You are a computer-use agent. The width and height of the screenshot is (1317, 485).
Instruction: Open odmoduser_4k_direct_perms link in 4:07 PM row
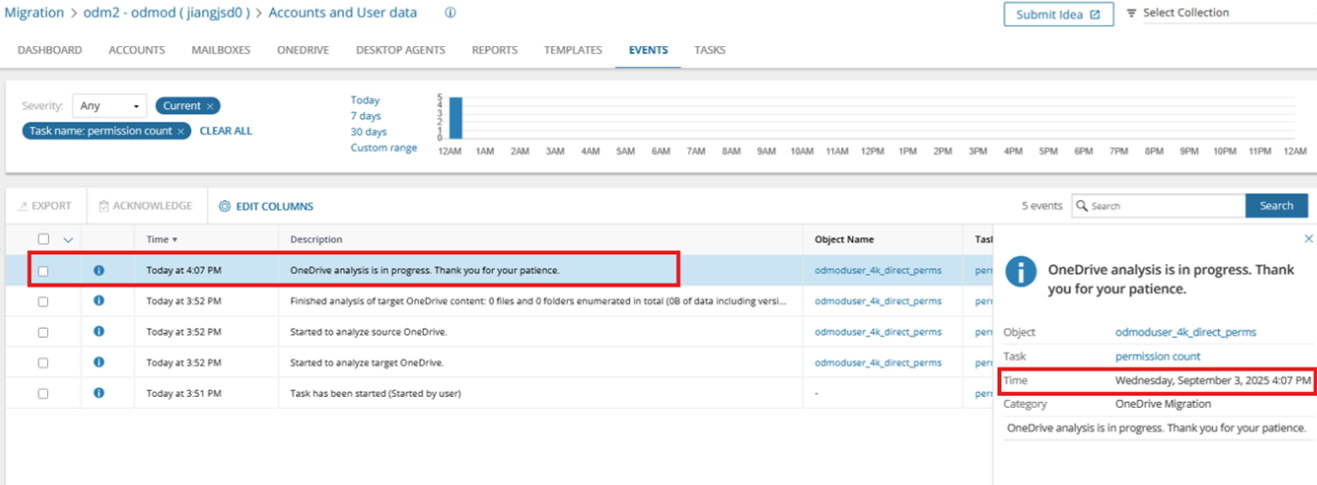[x=878, y=270]
